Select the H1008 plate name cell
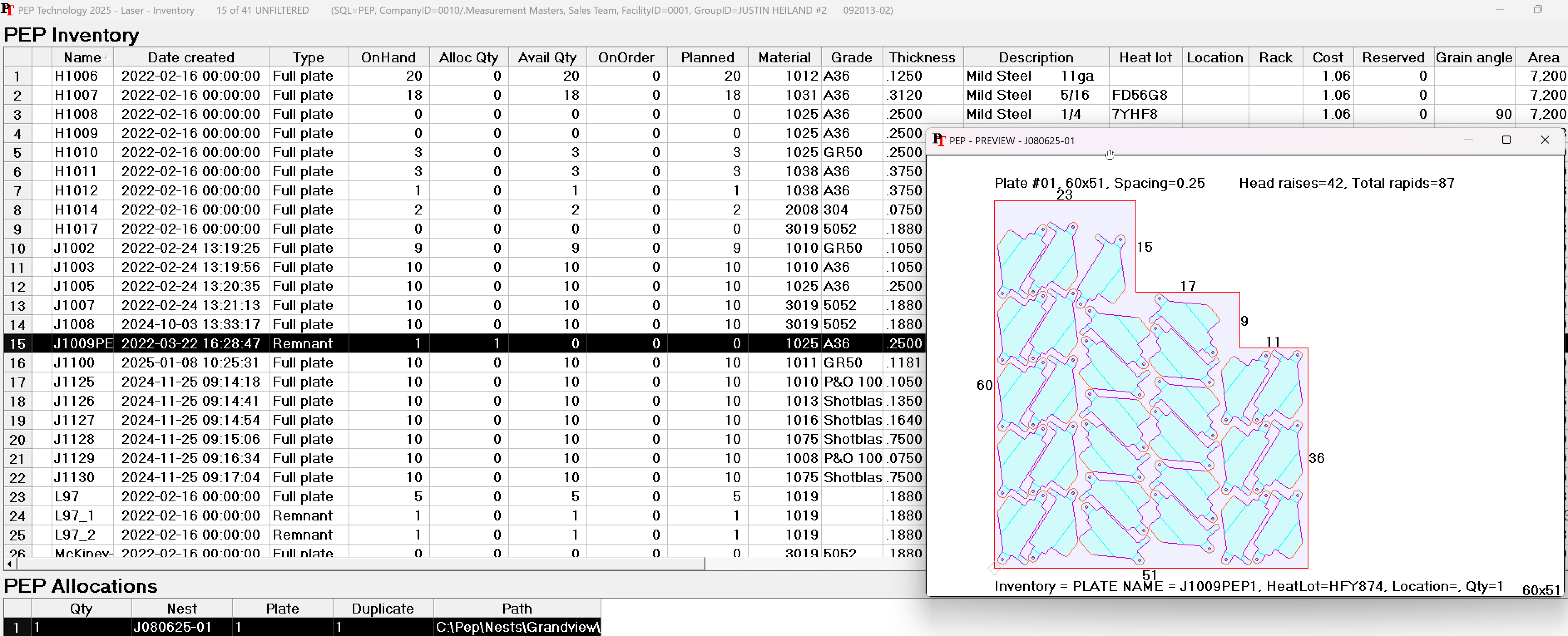The height and width of the screenshot is (636, 1568). click(x=82, y=114)
